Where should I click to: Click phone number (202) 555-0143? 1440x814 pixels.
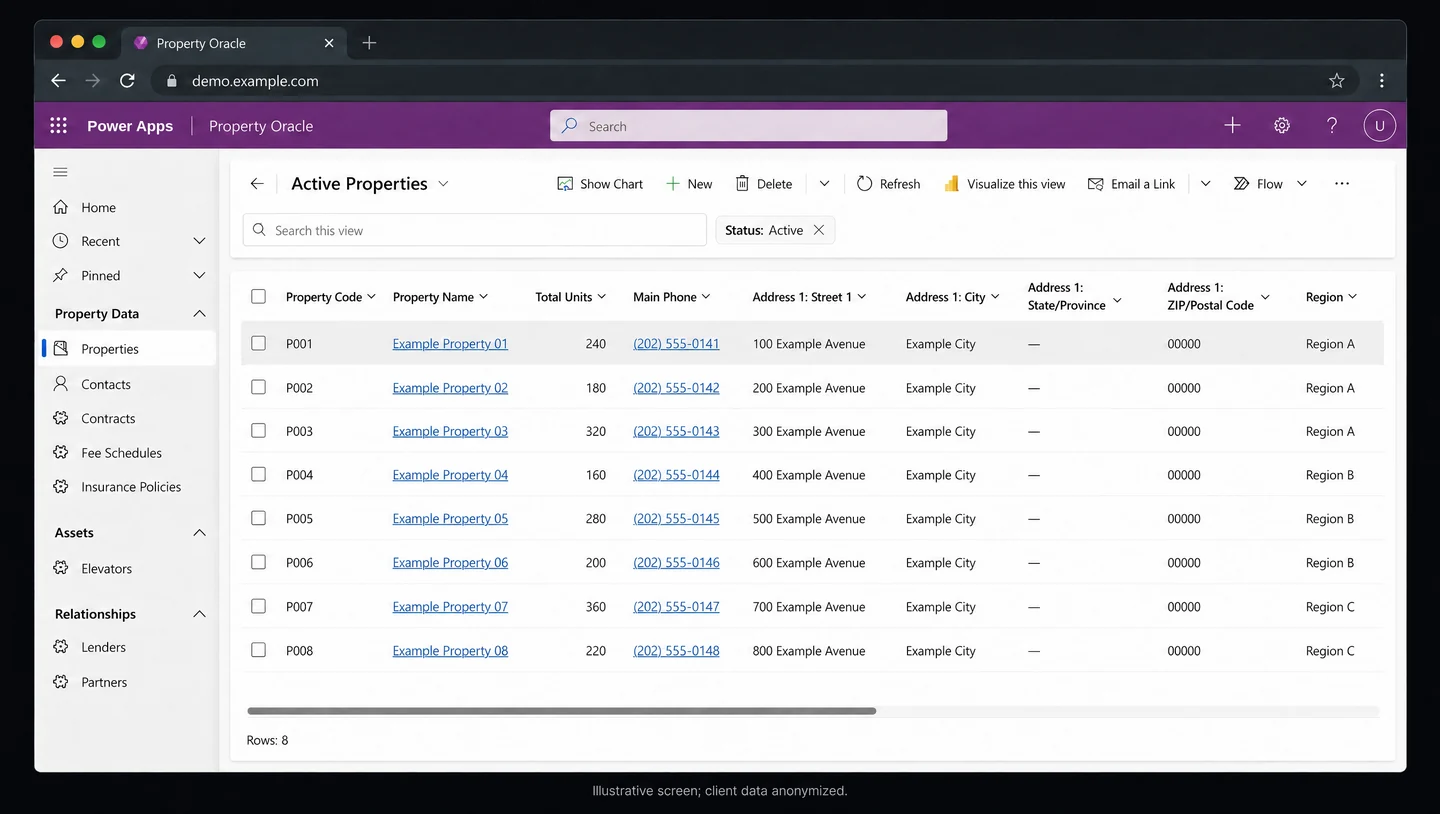676,431
